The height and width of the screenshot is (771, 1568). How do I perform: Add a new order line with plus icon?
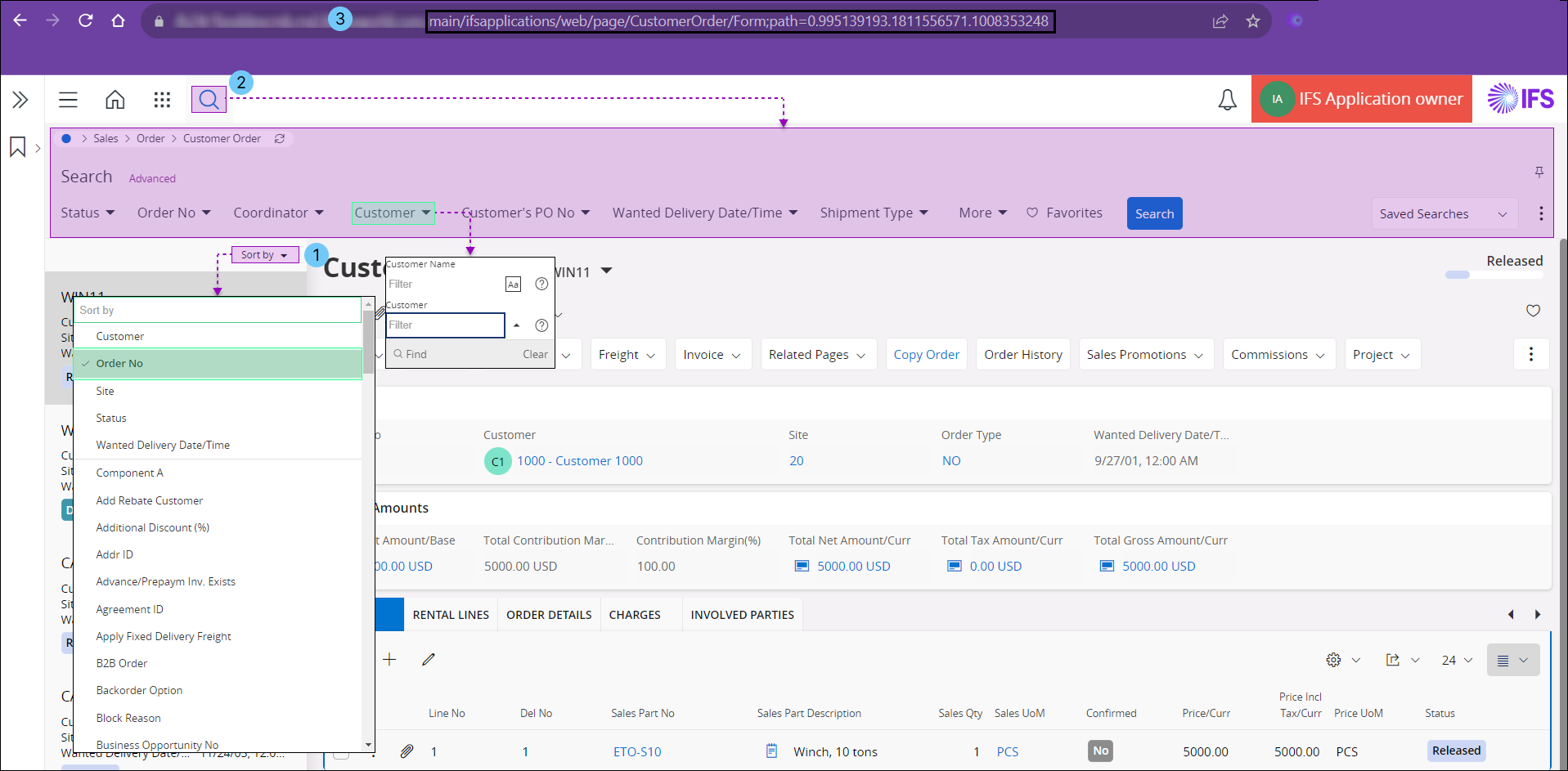[389, 660]
